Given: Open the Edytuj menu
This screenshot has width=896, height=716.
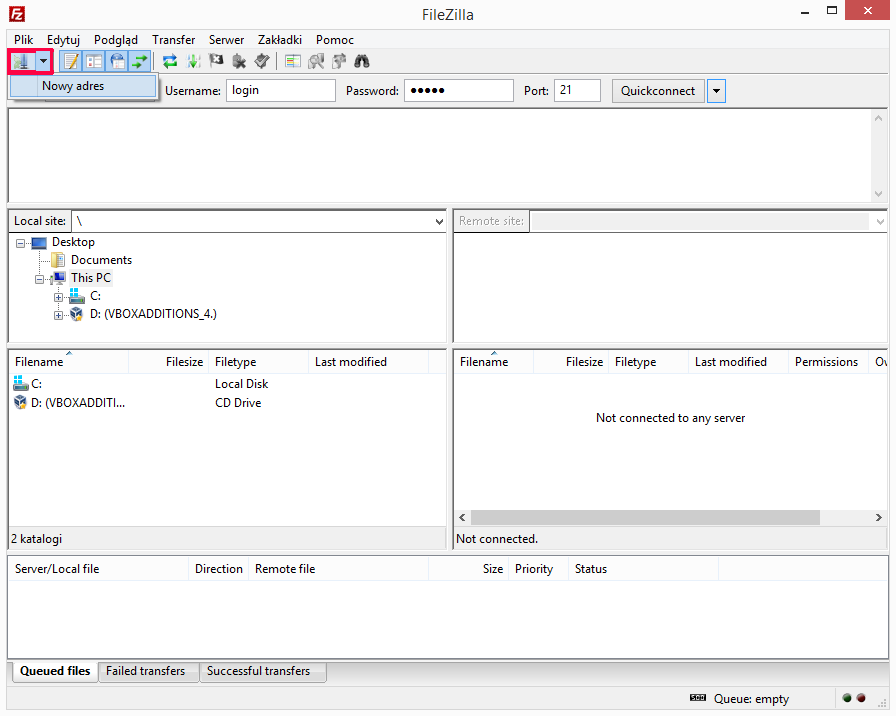Looking at the screenshot, I should click(63, 40).
